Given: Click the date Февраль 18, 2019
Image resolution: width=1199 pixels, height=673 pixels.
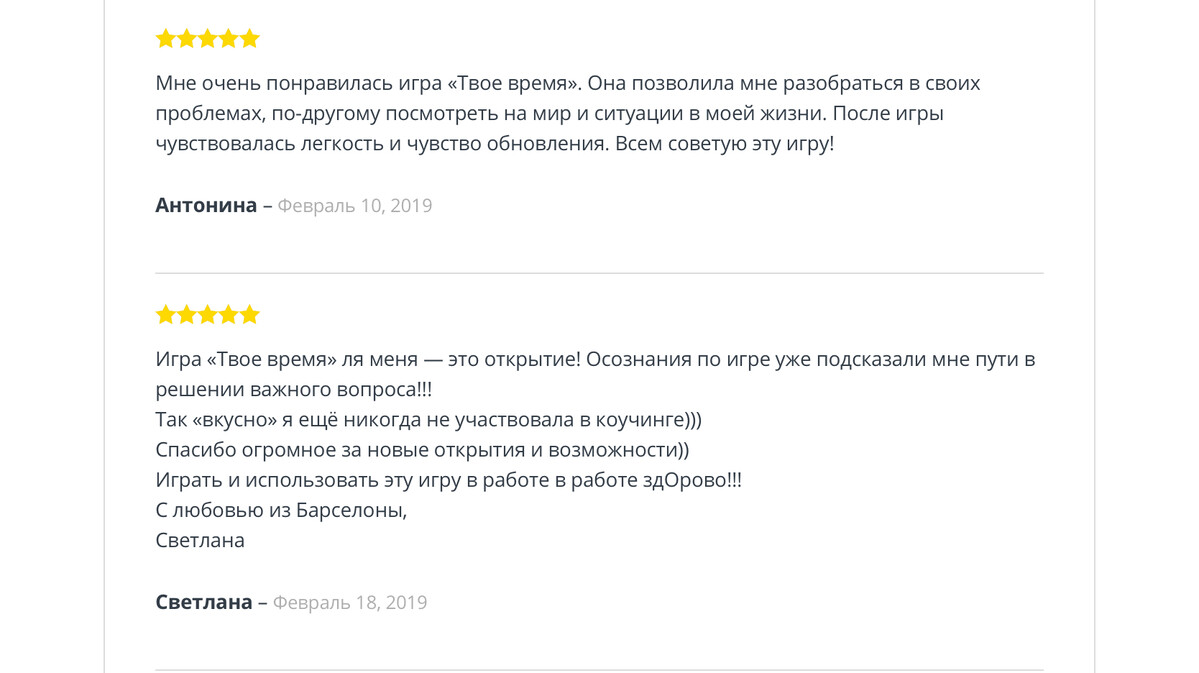Looking at the screenshot, I should tap(350, 603).
